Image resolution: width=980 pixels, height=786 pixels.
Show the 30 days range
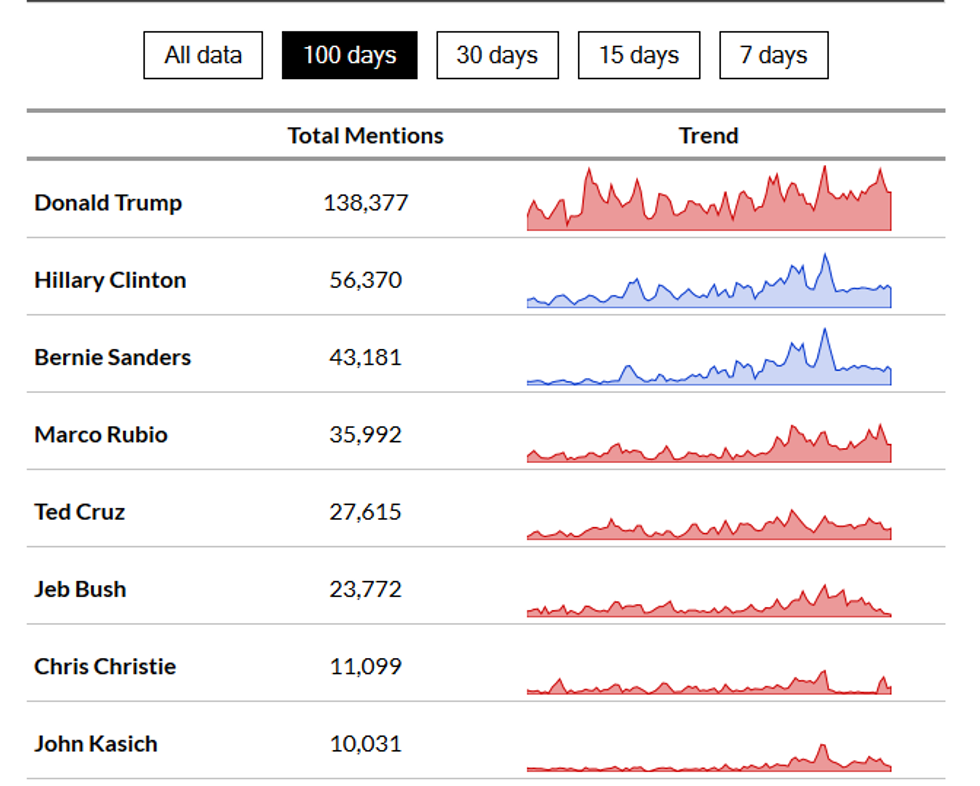[x=497, y=55]
